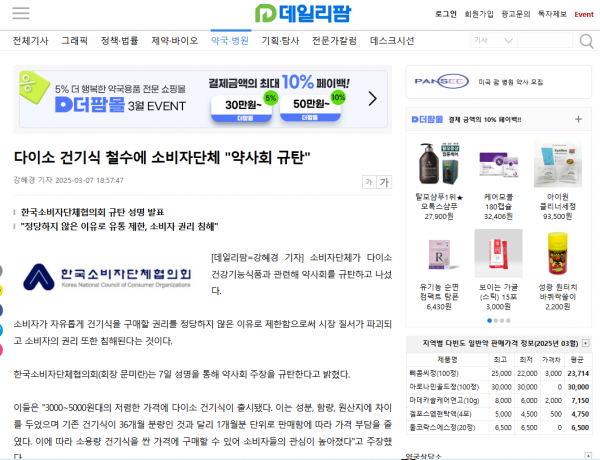
Task: Click the 50만원~ 10% payback button
Action: pos(310,108)
